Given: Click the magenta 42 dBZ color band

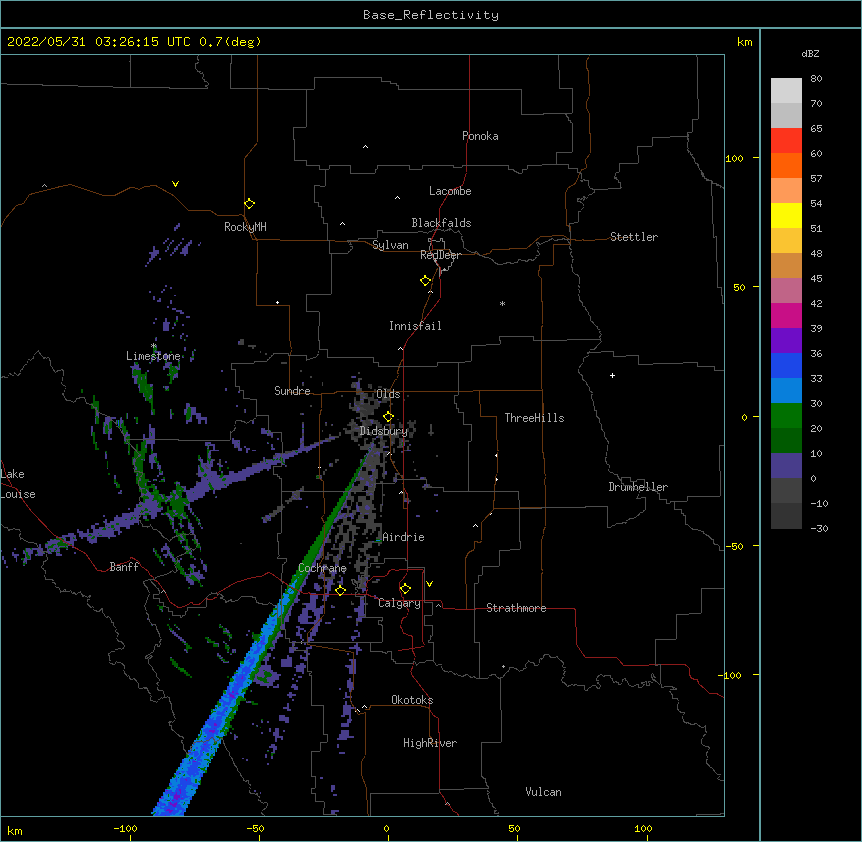Looking at the screenshot, I should pyautogui.click(x=786, y=315).
